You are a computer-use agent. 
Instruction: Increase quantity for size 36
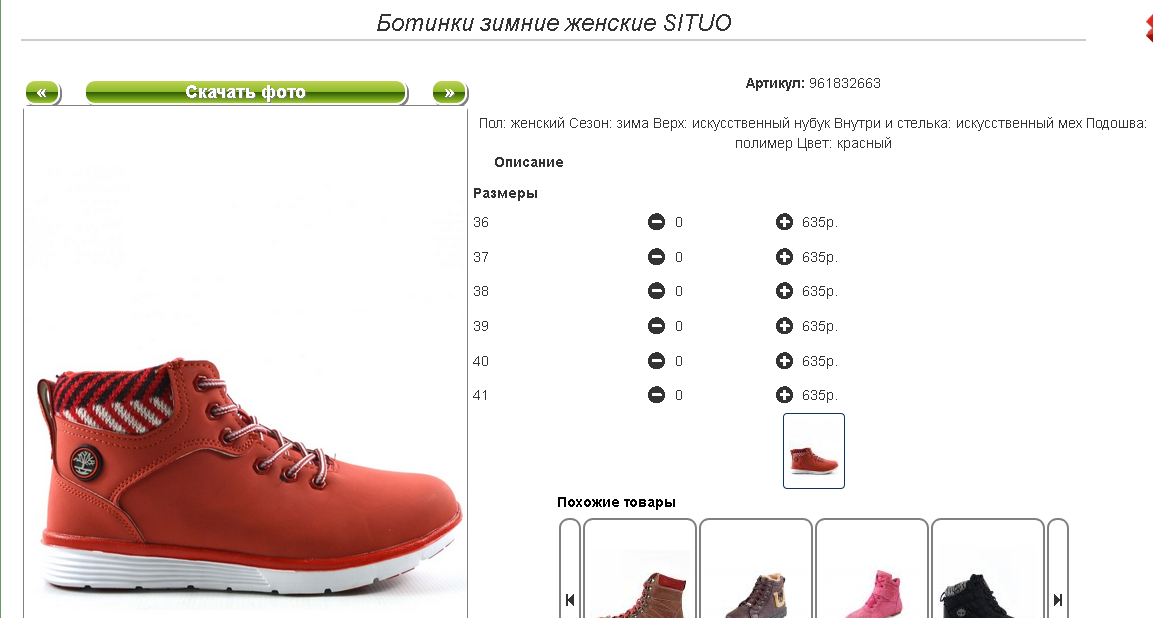(x=784, y=221)
